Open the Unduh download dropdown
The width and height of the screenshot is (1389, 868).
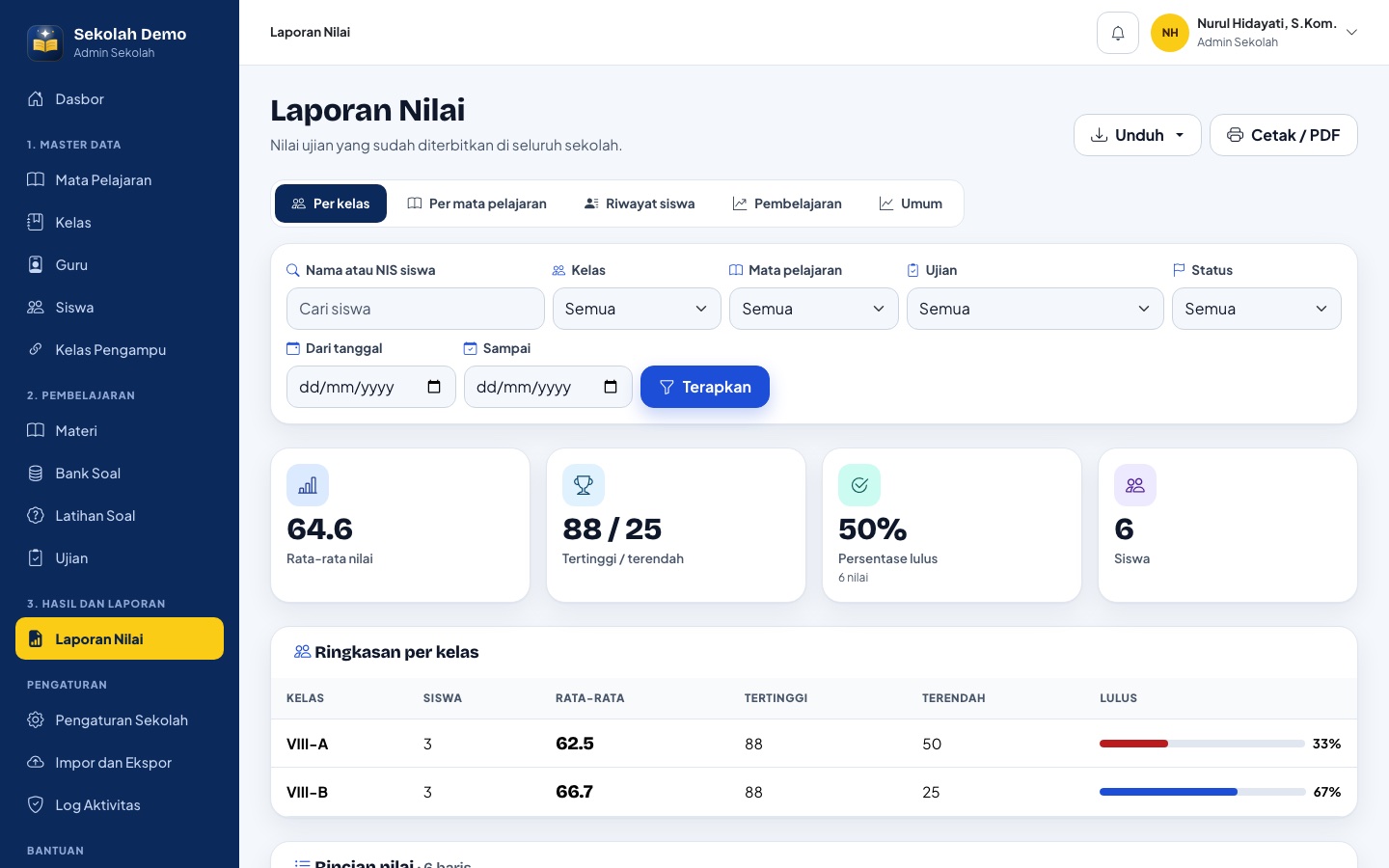1137,135
